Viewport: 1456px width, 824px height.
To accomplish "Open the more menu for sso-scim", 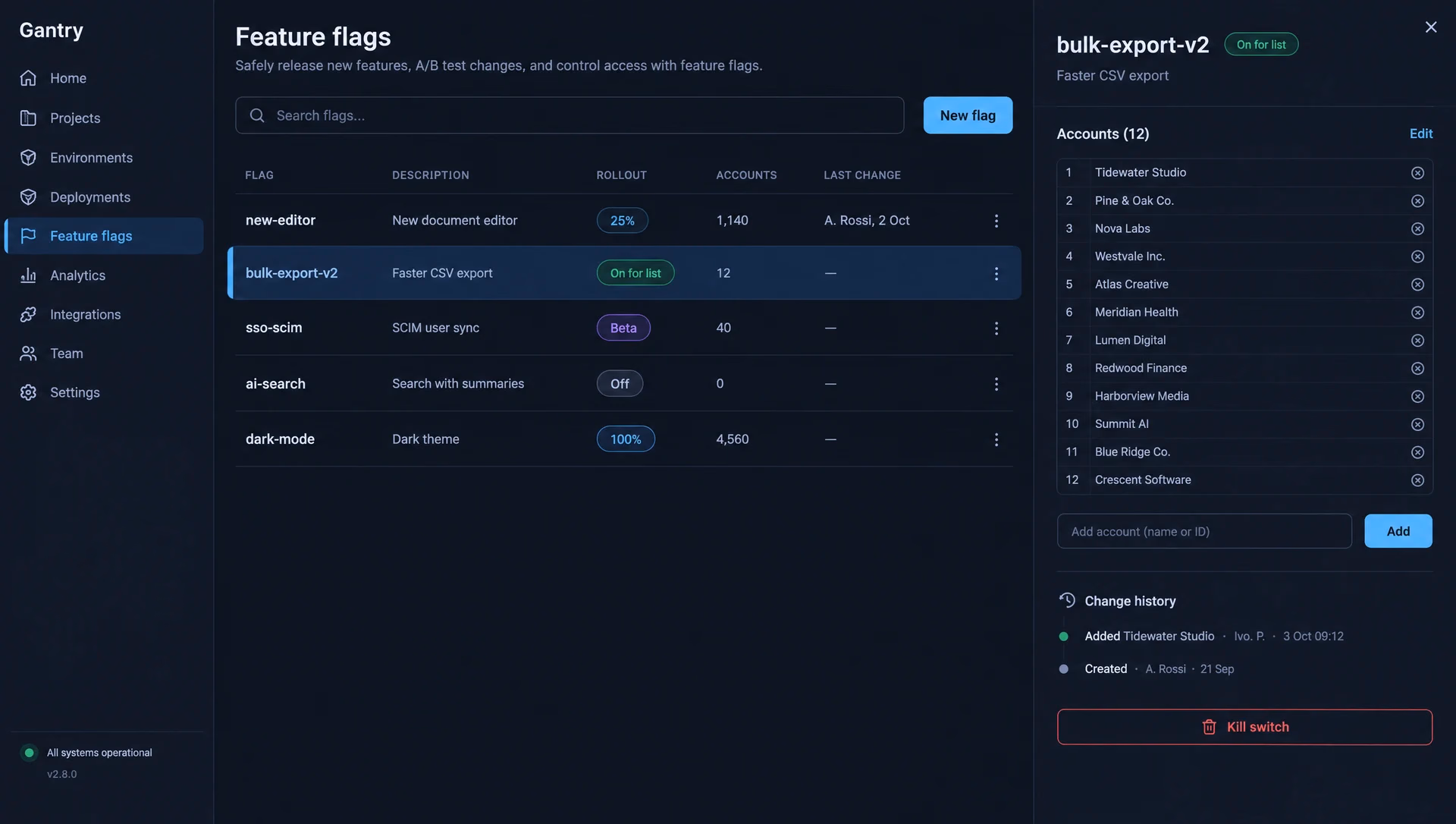I will [996, 329].
